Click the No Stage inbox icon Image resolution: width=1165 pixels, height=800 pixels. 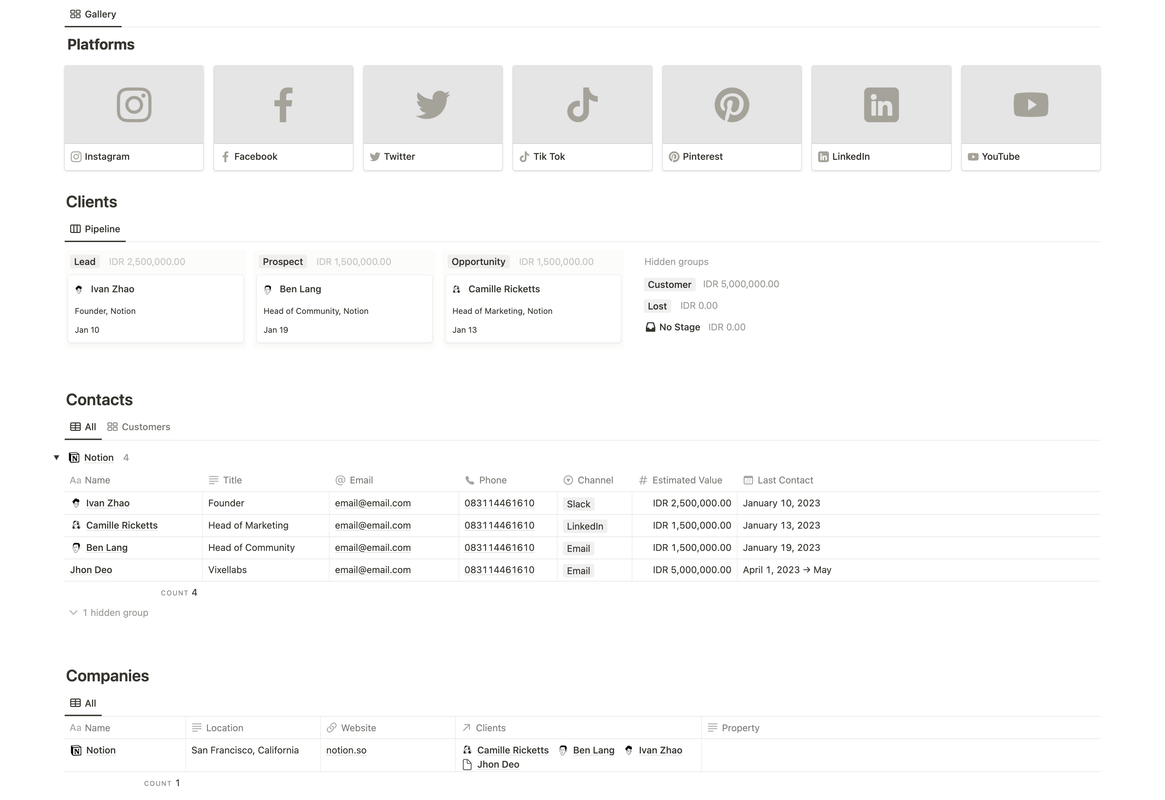[x=650, y=328]
